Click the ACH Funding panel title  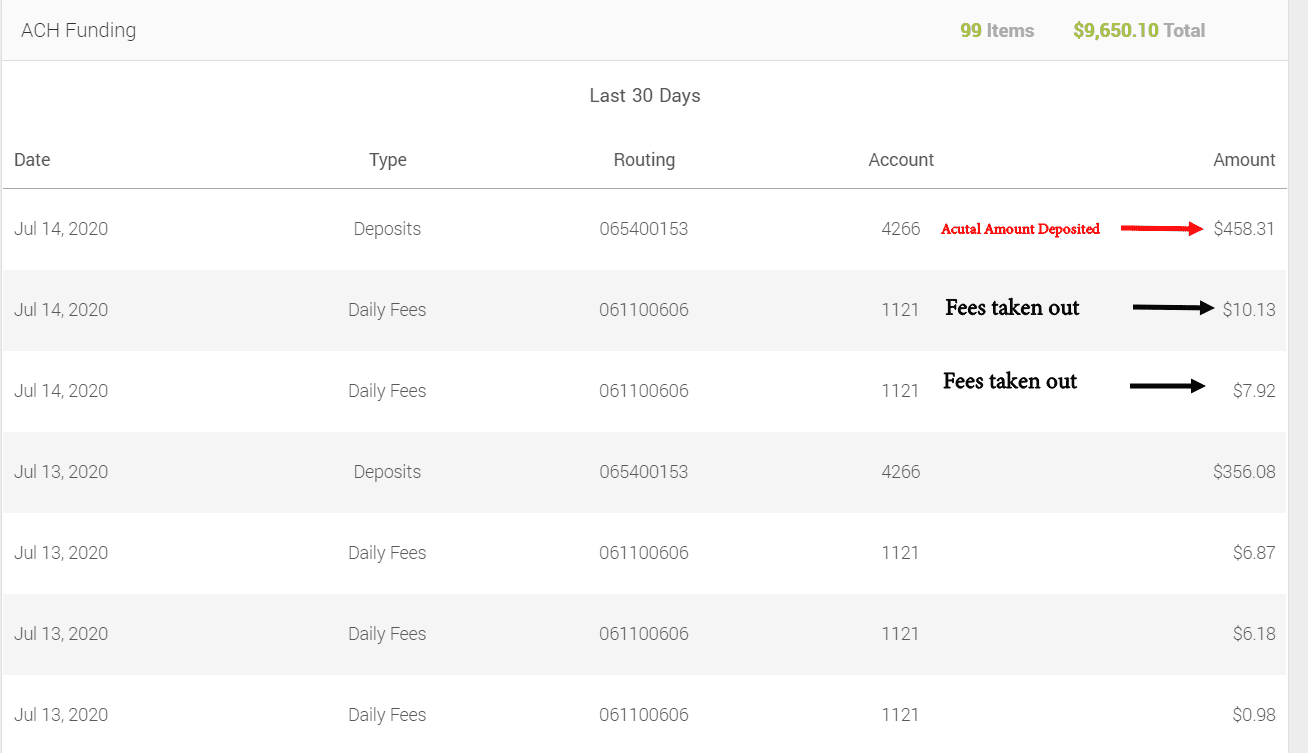point(78,30)
